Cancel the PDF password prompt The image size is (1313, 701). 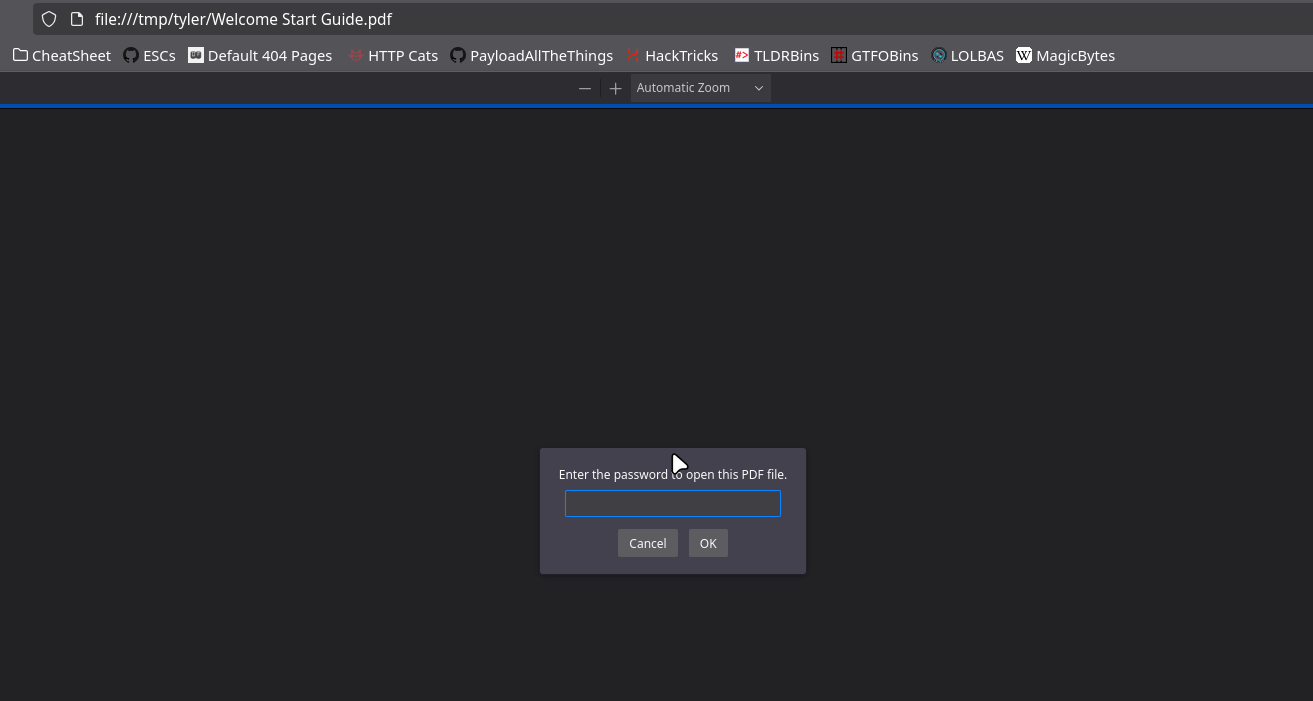(647, 543)
